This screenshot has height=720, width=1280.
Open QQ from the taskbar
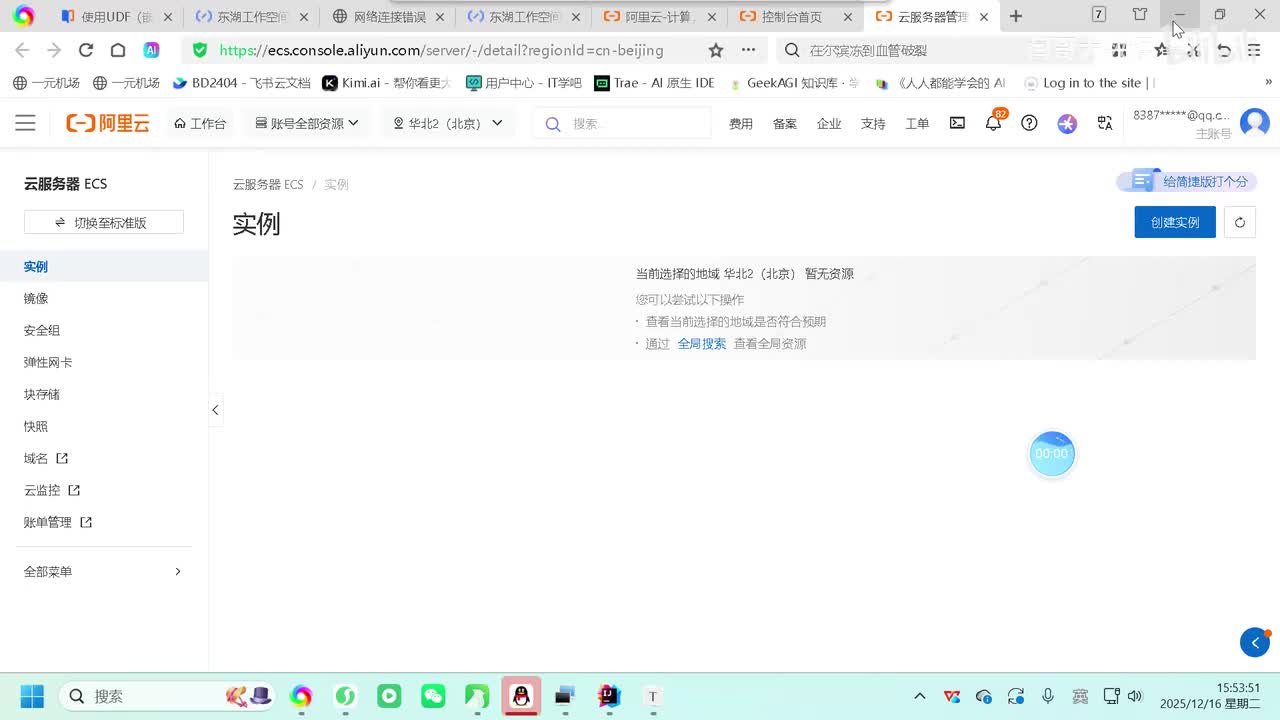[521, 696]
